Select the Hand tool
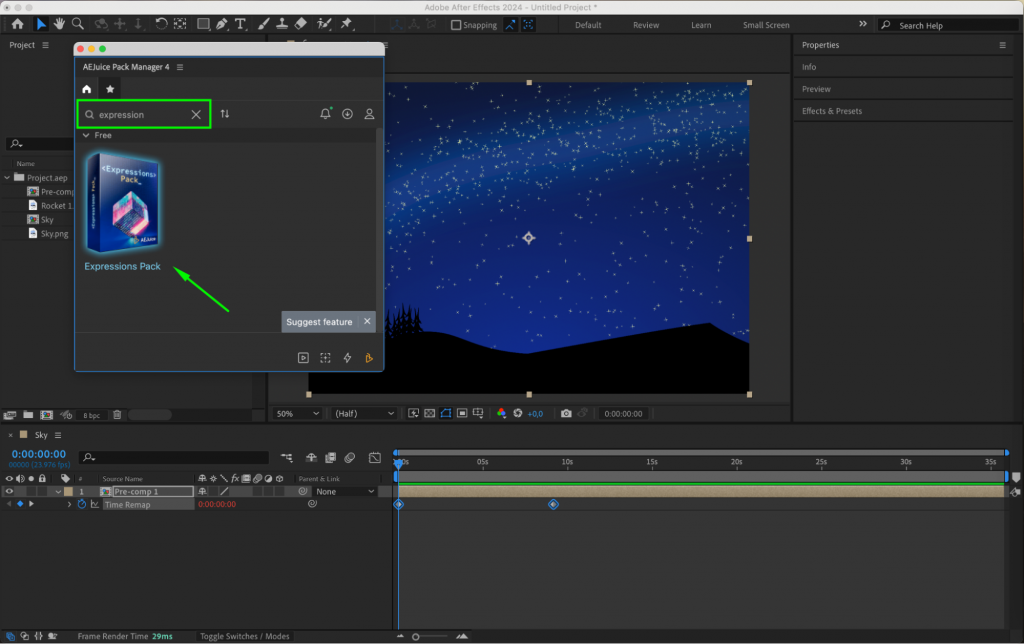This screenshot has height=644, width=1024. 60,24
